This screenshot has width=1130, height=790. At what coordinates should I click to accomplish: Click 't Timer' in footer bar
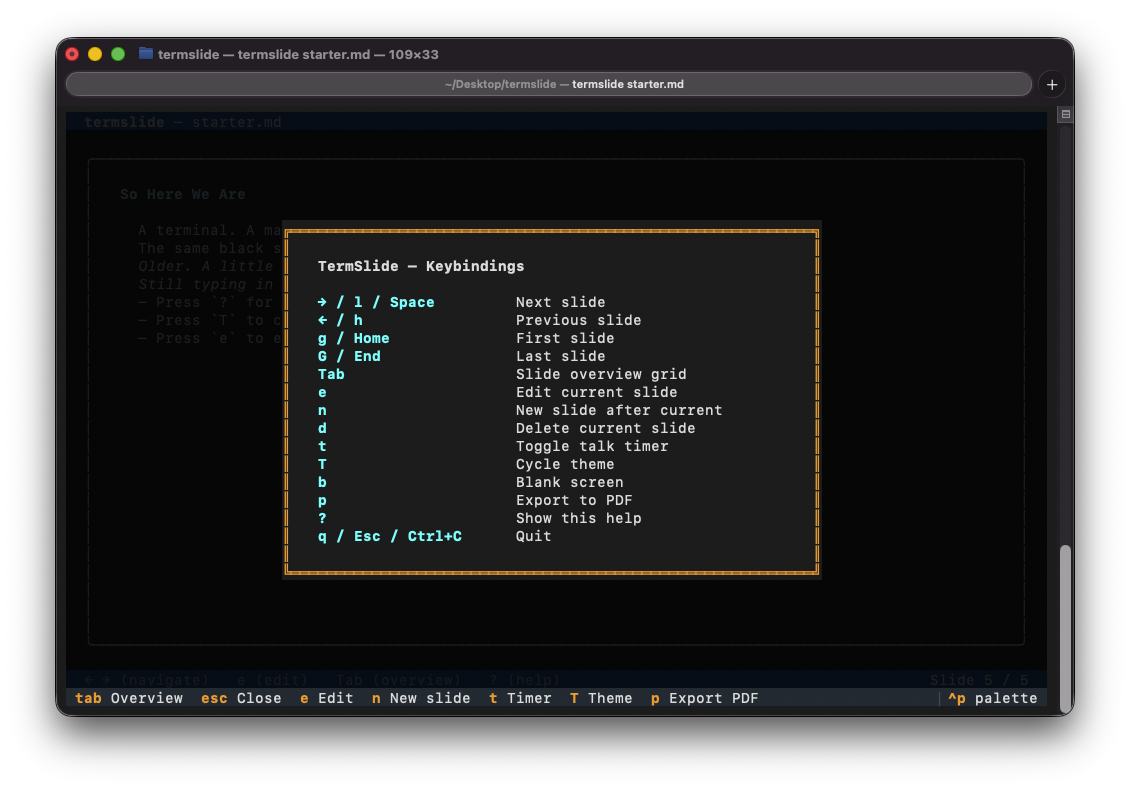pos(520,698)
